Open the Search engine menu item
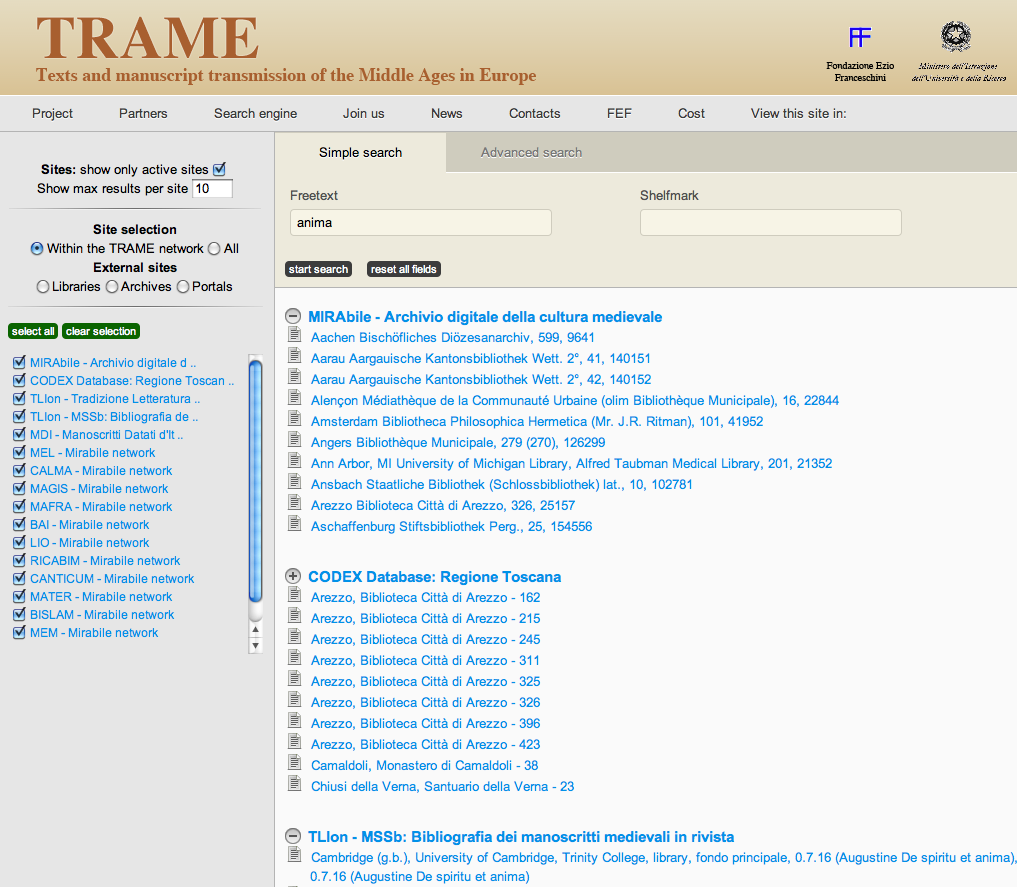 point(255,113)
